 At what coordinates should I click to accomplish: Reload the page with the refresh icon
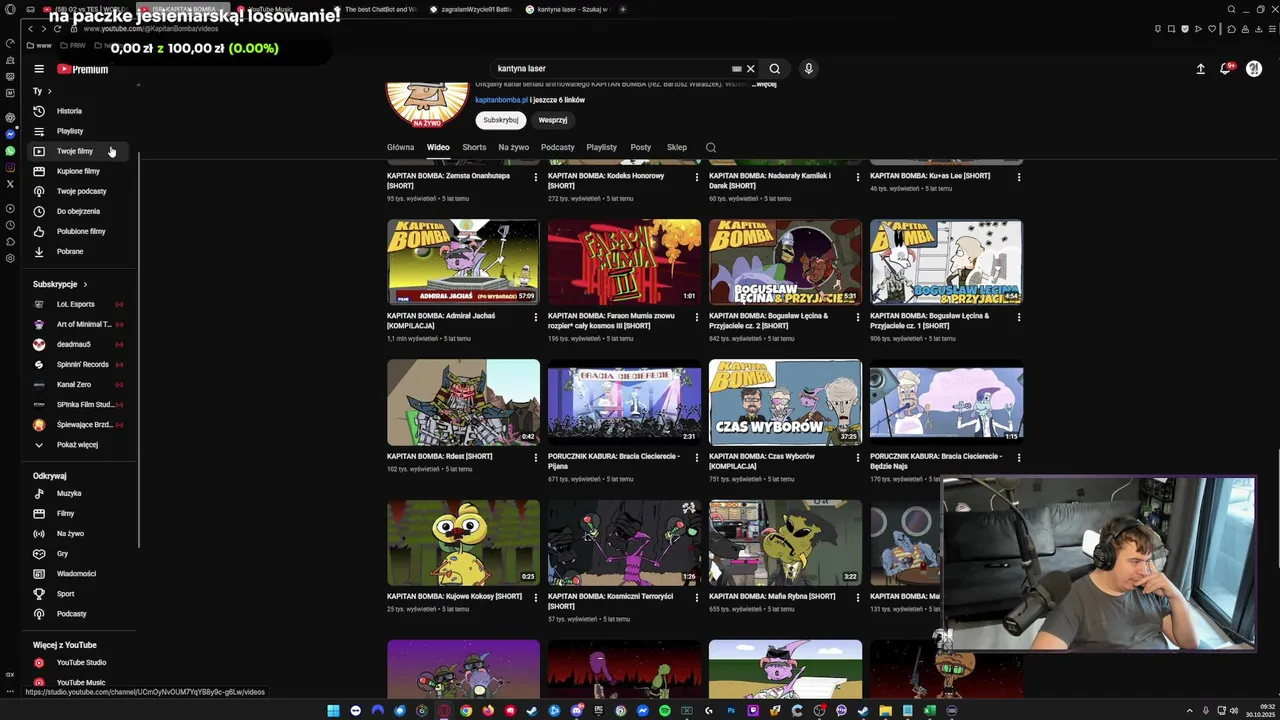(x=58, y=29)
